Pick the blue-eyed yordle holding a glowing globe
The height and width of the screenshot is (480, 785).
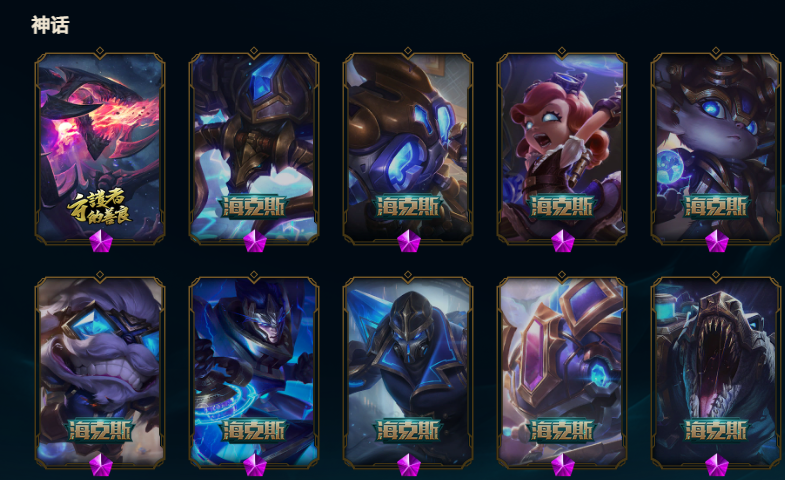(x=716, y=148)
